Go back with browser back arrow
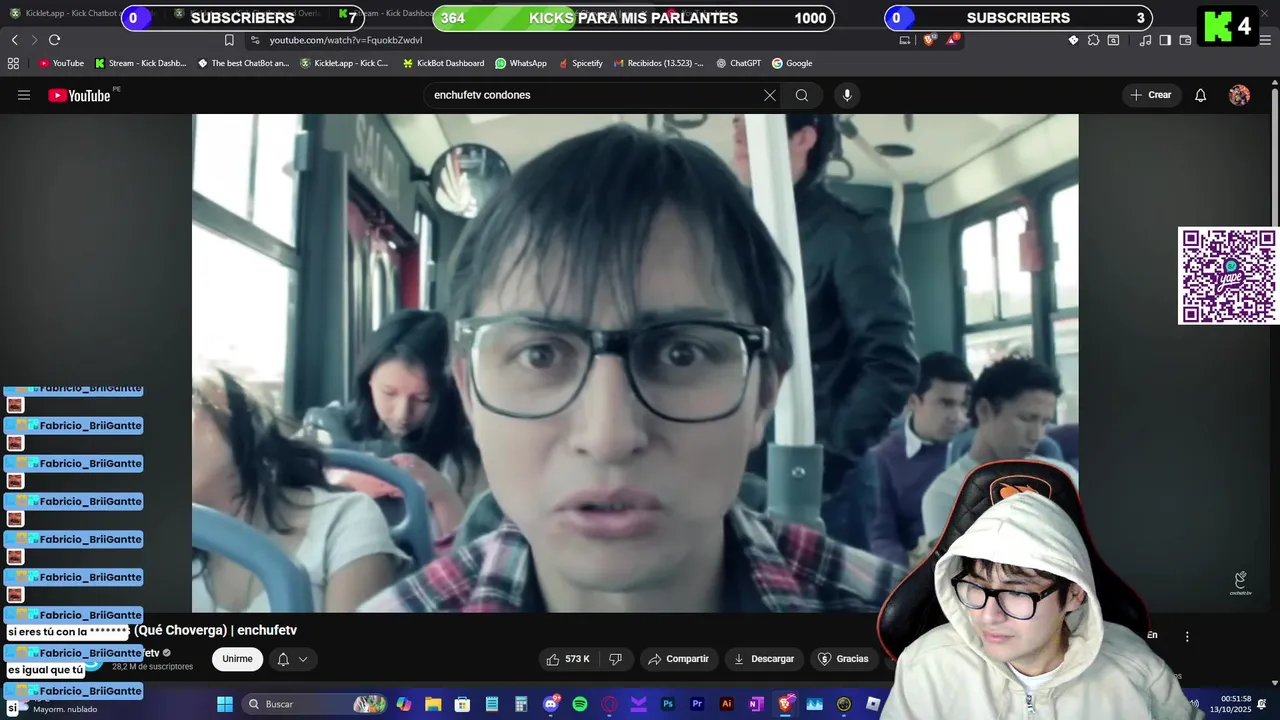The width and height of the screenshot is (1280, 720). coord(15,40)
